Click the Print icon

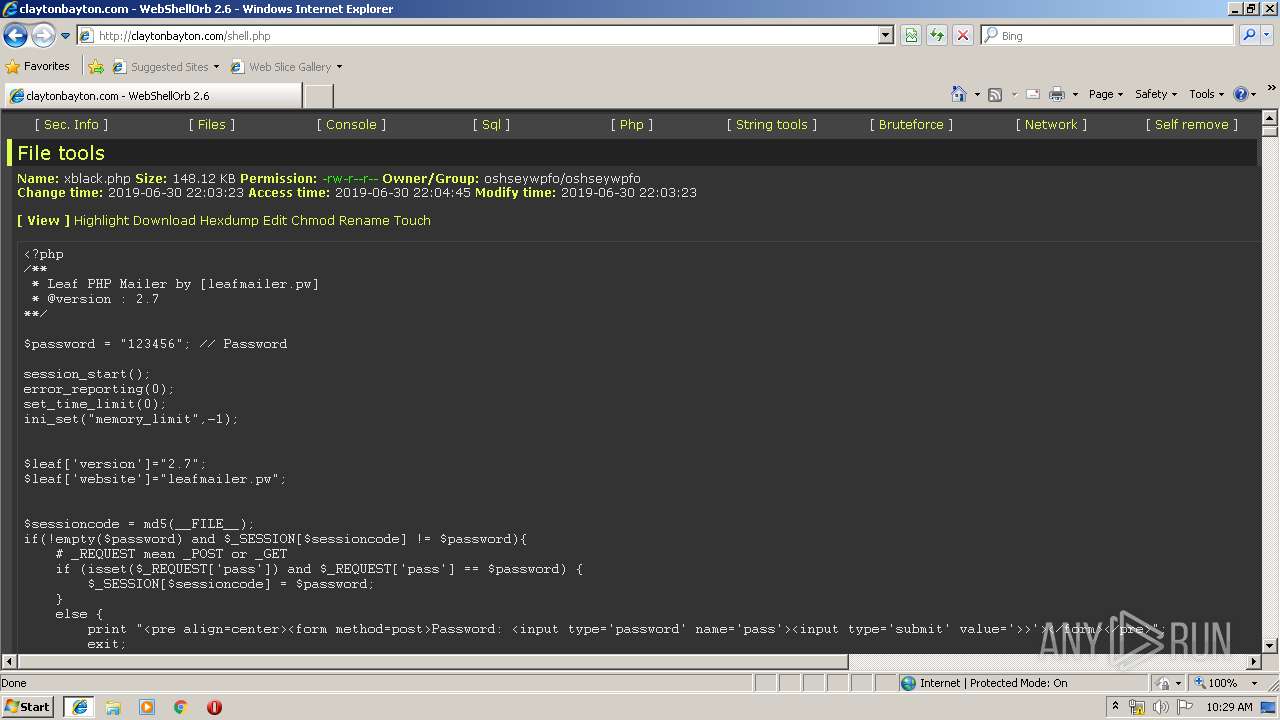tap(1057, 94)
